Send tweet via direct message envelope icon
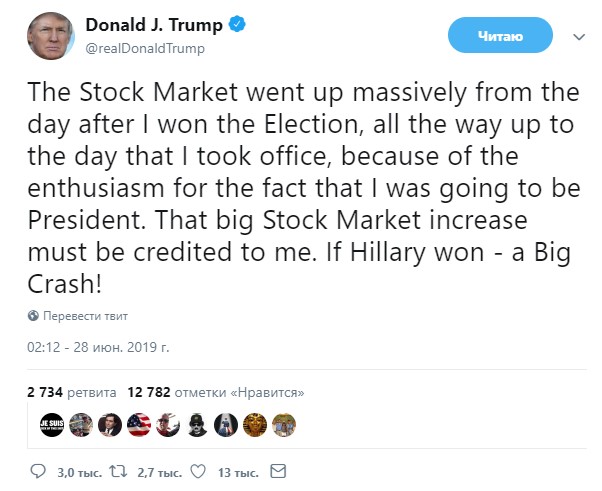Screen dimensions: 602x491 pyautogui.click(x=279, y=471)
